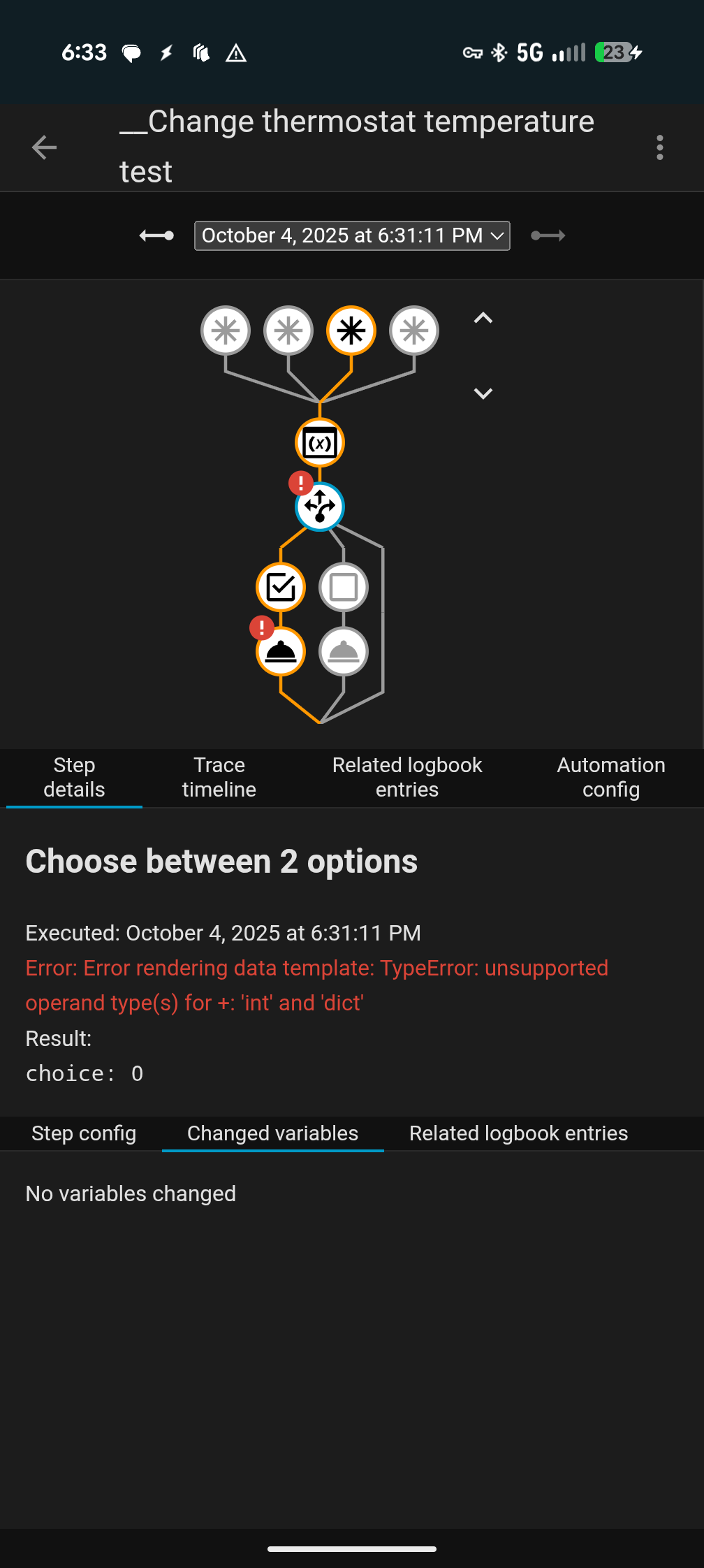The image size is (704, 1568).
Task: Open the trace date dropdown
Action: 352,235
